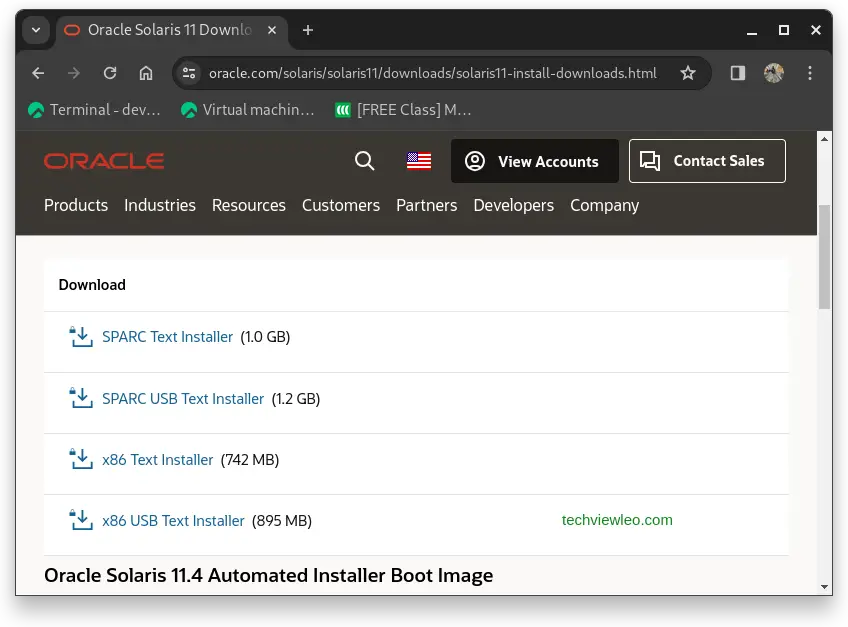Open the US flag country selector

pyautogui.click(x=418, y=160)
